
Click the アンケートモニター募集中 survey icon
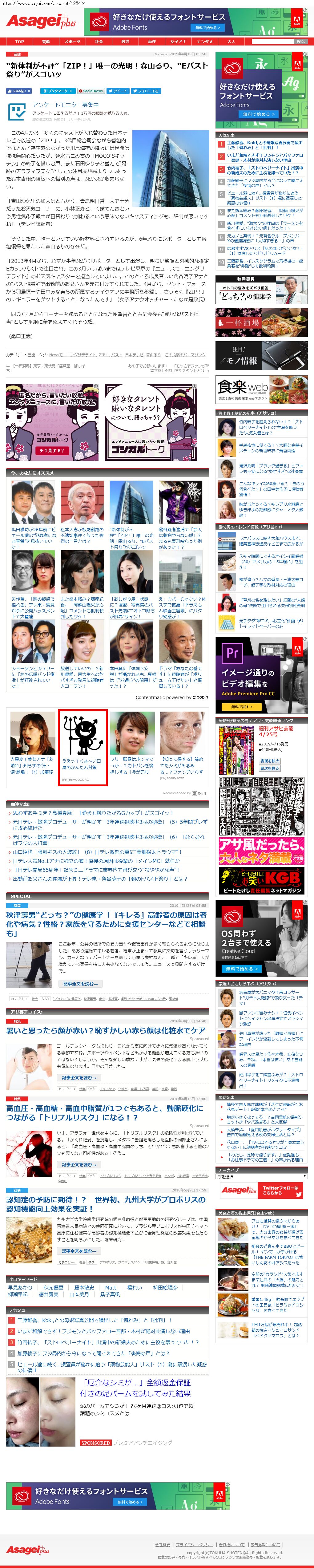(x=16, y=111)
